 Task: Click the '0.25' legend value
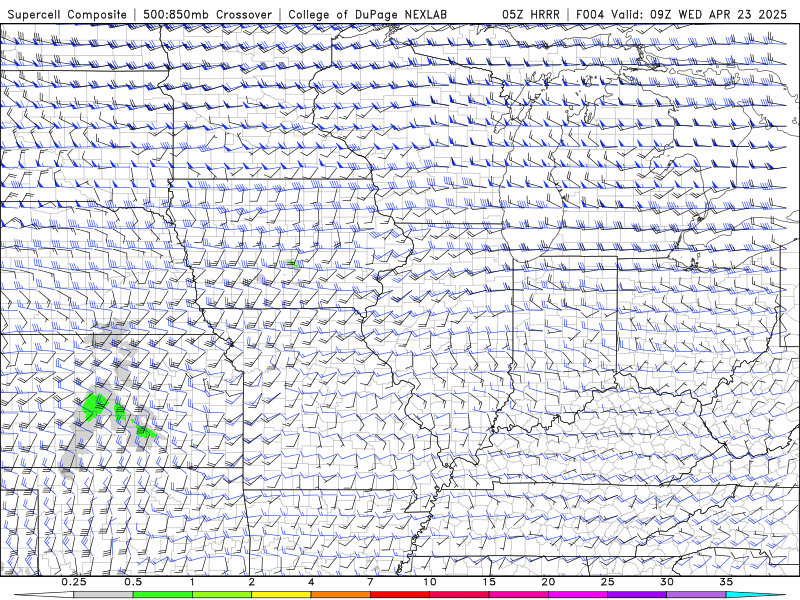click(x=74, y=582)
